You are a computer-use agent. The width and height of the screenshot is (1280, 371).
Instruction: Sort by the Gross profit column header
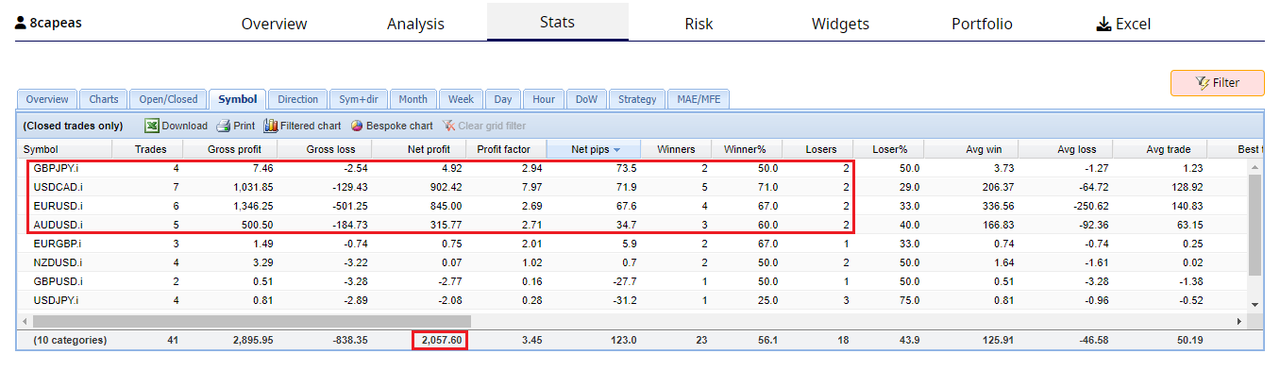[x=230, y=149]
